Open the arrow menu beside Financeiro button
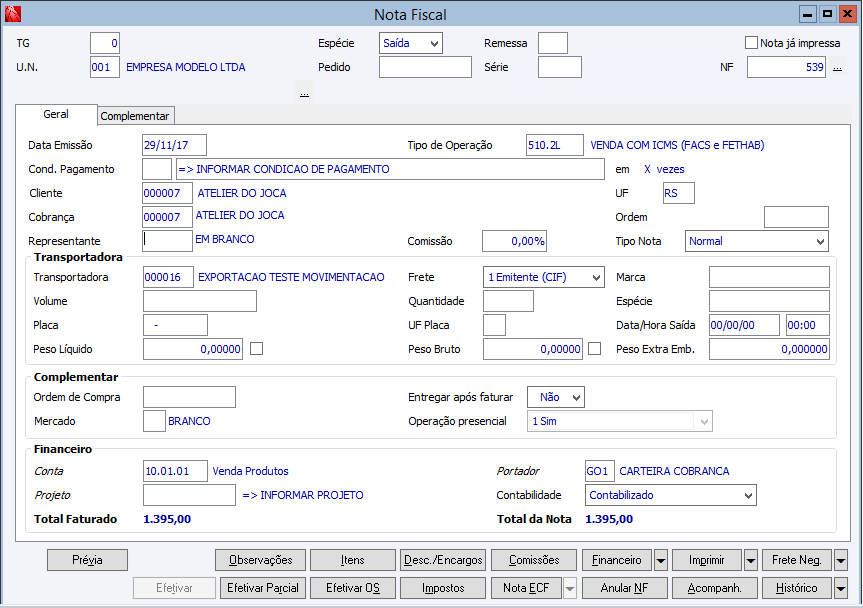This screenshot has height=608, width=863. coord(660,560)
